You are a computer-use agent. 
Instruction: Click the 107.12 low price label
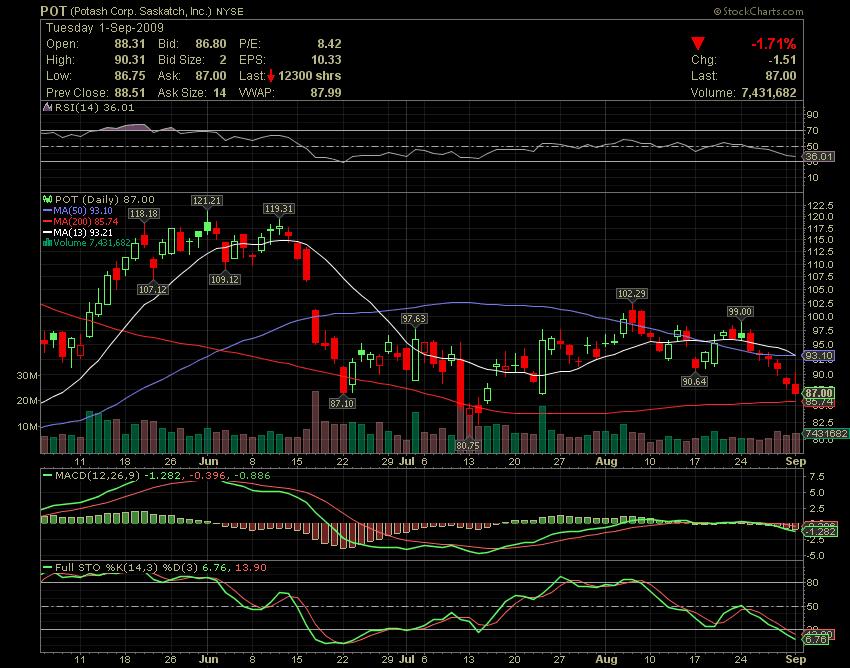point(153,290)
